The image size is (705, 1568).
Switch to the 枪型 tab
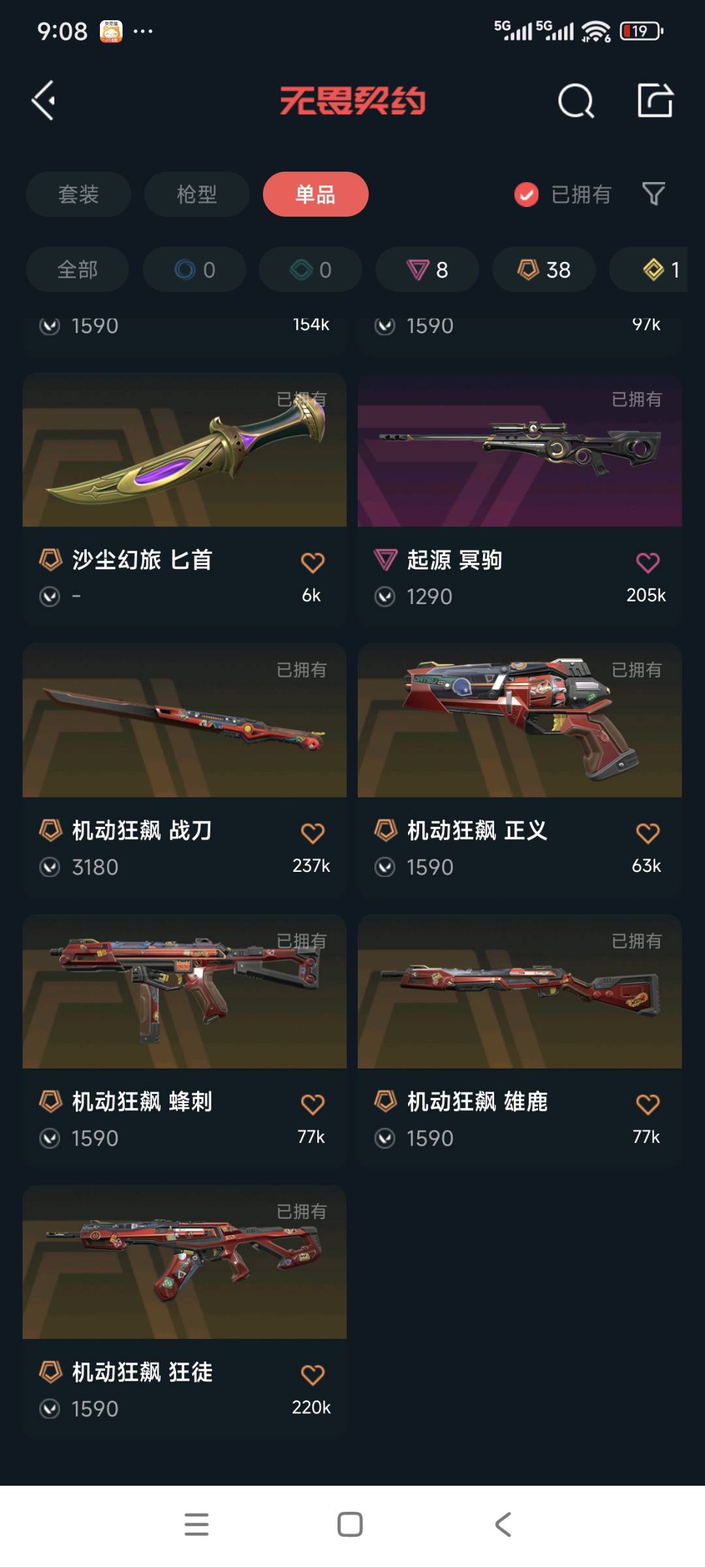[196, 194]
